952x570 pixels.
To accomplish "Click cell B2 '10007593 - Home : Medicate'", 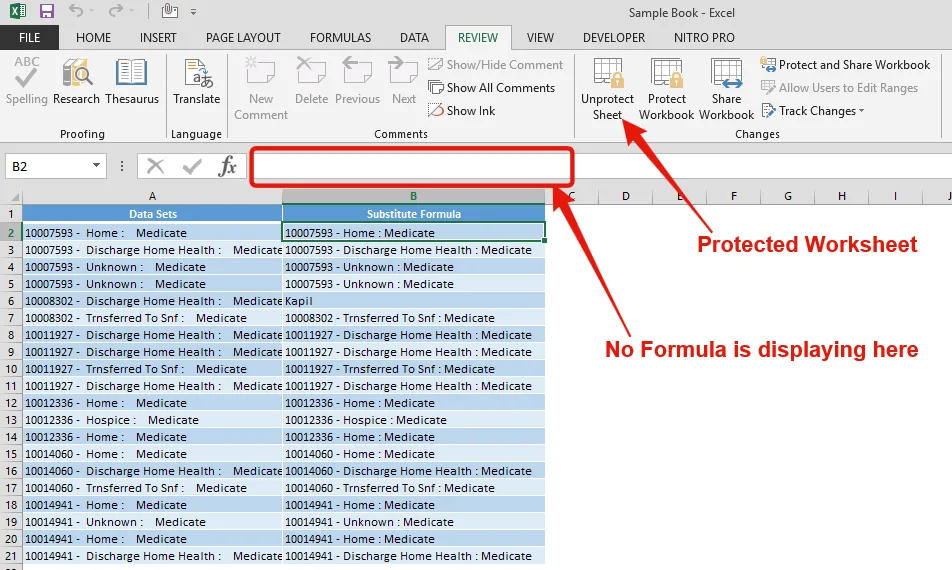I will 413,232.
